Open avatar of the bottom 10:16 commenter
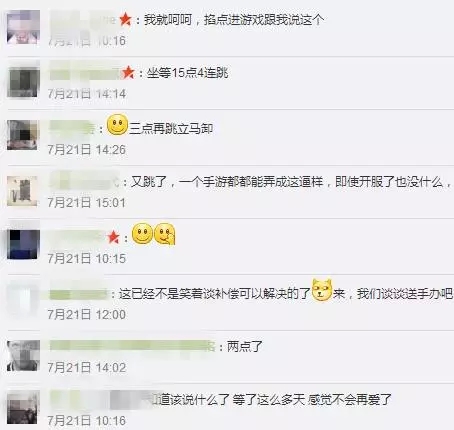The height and width of the screenshot is (430, 454). point(23,408)
